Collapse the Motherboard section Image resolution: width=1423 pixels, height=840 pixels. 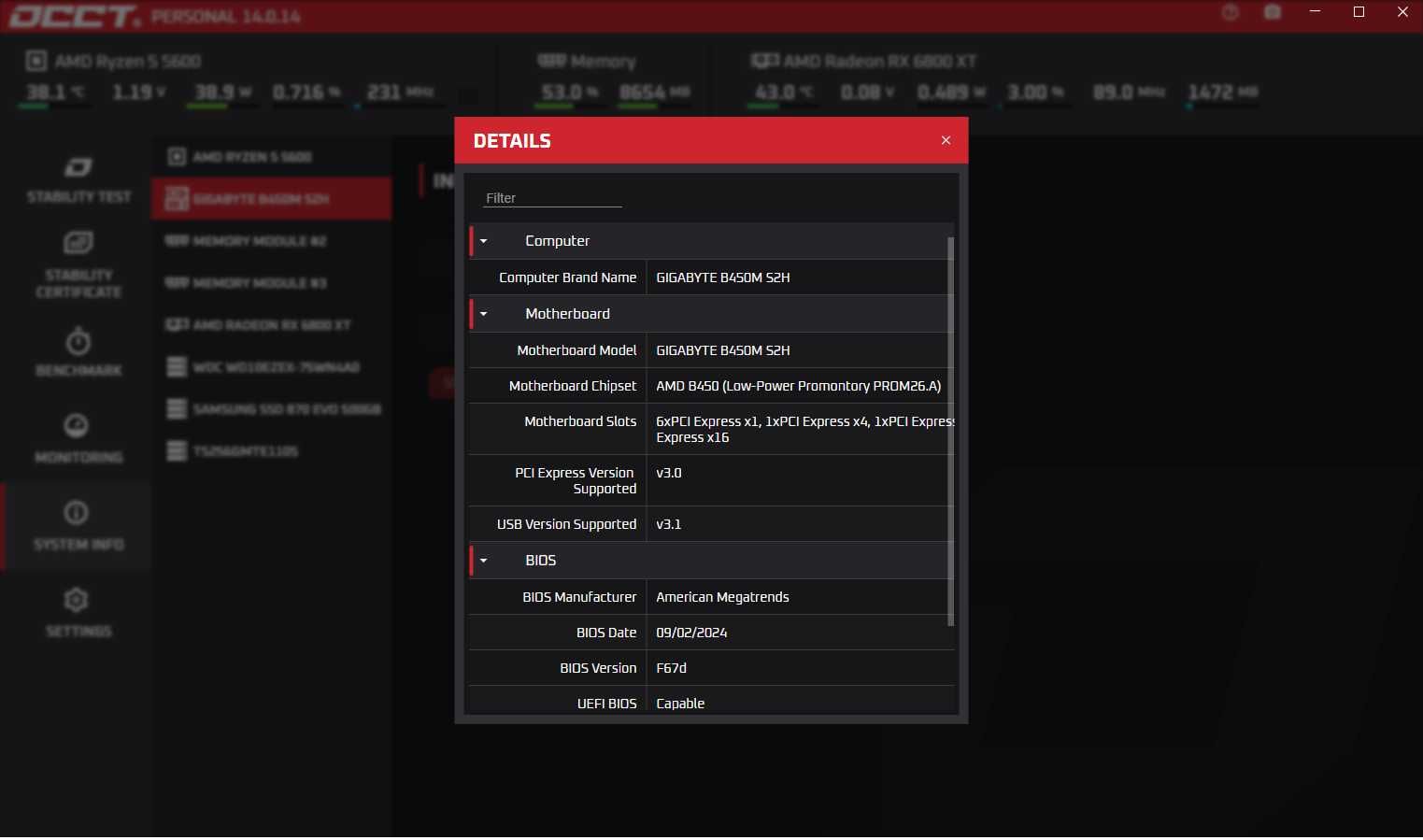[x=483, y=314]
